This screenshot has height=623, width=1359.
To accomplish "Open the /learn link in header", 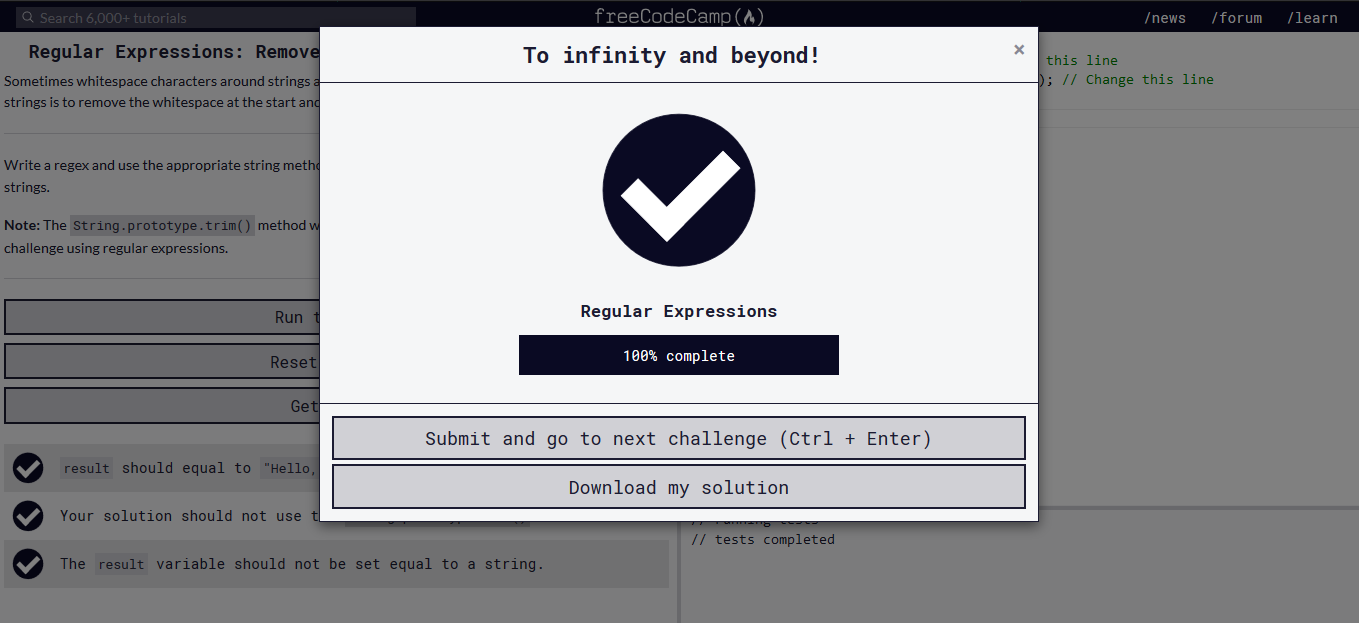I will (1312, 18).
